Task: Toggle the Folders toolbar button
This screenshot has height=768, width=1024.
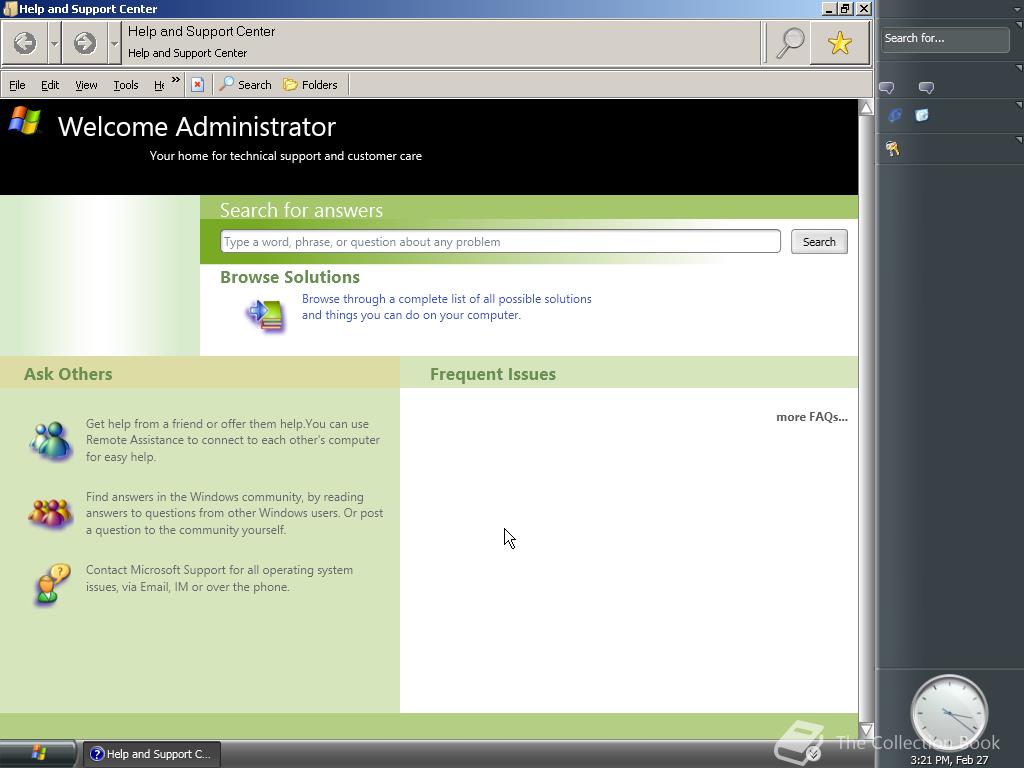Action: point(310,85)
